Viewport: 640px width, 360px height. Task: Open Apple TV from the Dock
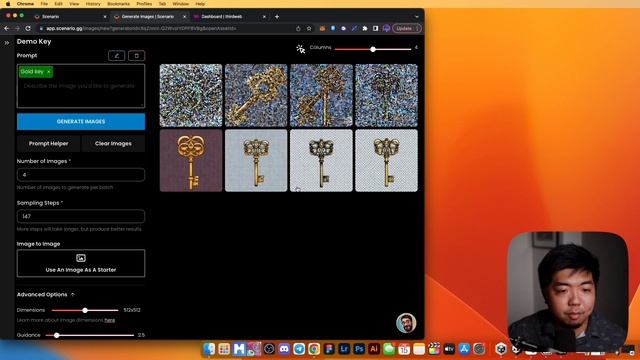(x=449, y=349)
